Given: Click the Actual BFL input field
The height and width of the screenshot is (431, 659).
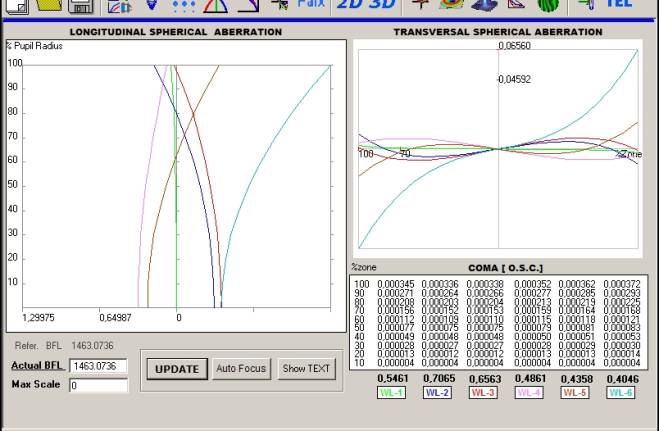Looking at the screenshot, I should 98,366.
